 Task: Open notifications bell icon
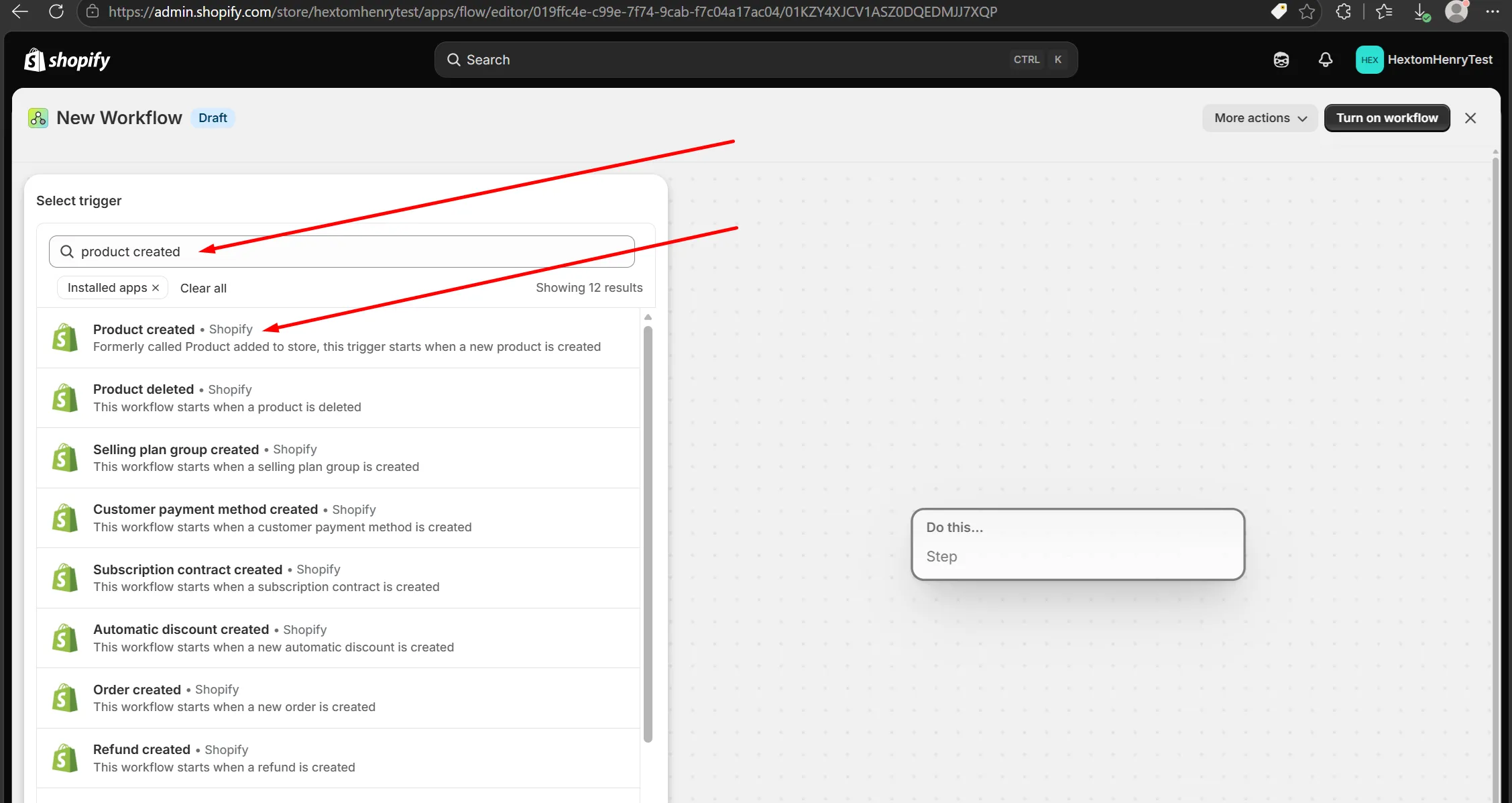1326,60
